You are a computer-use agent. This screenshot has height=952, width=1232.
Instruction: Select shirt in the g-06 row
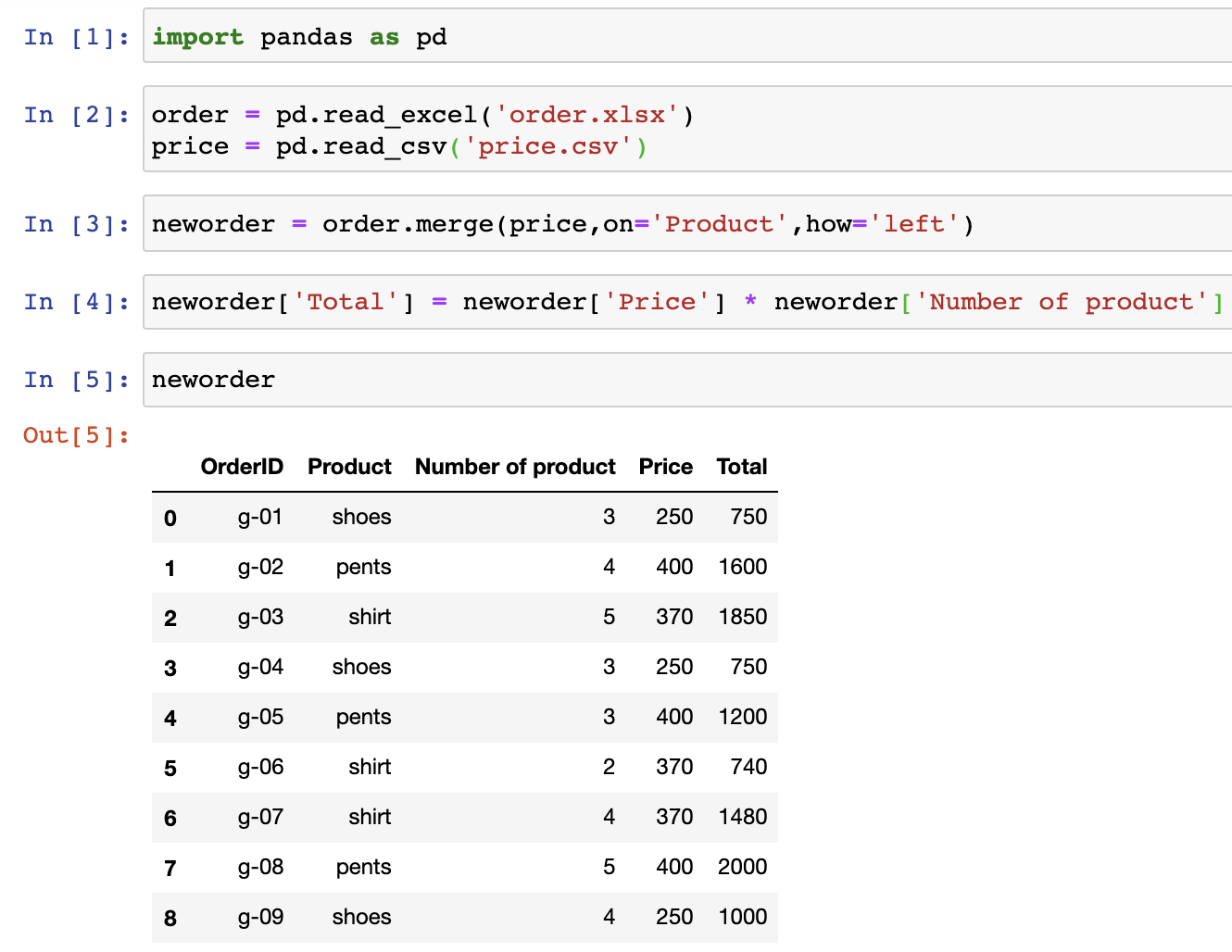click(x=370, y=767)
